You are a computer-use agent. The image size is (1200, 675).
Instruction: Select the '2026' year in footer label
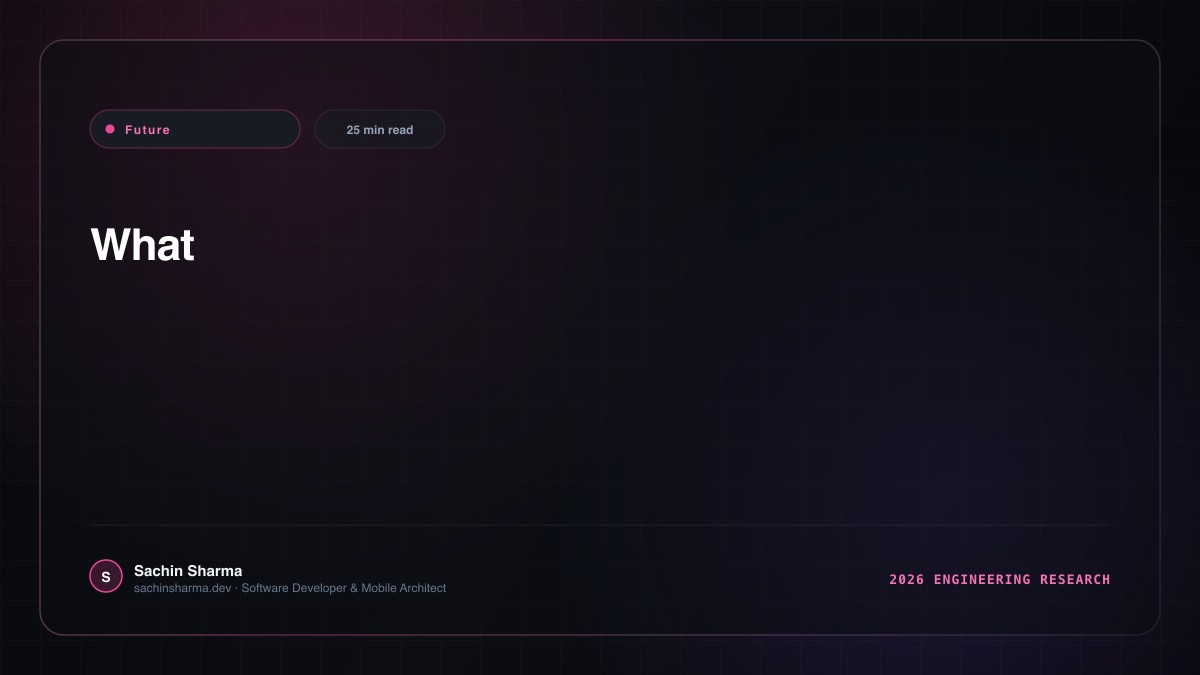(907, 579)
